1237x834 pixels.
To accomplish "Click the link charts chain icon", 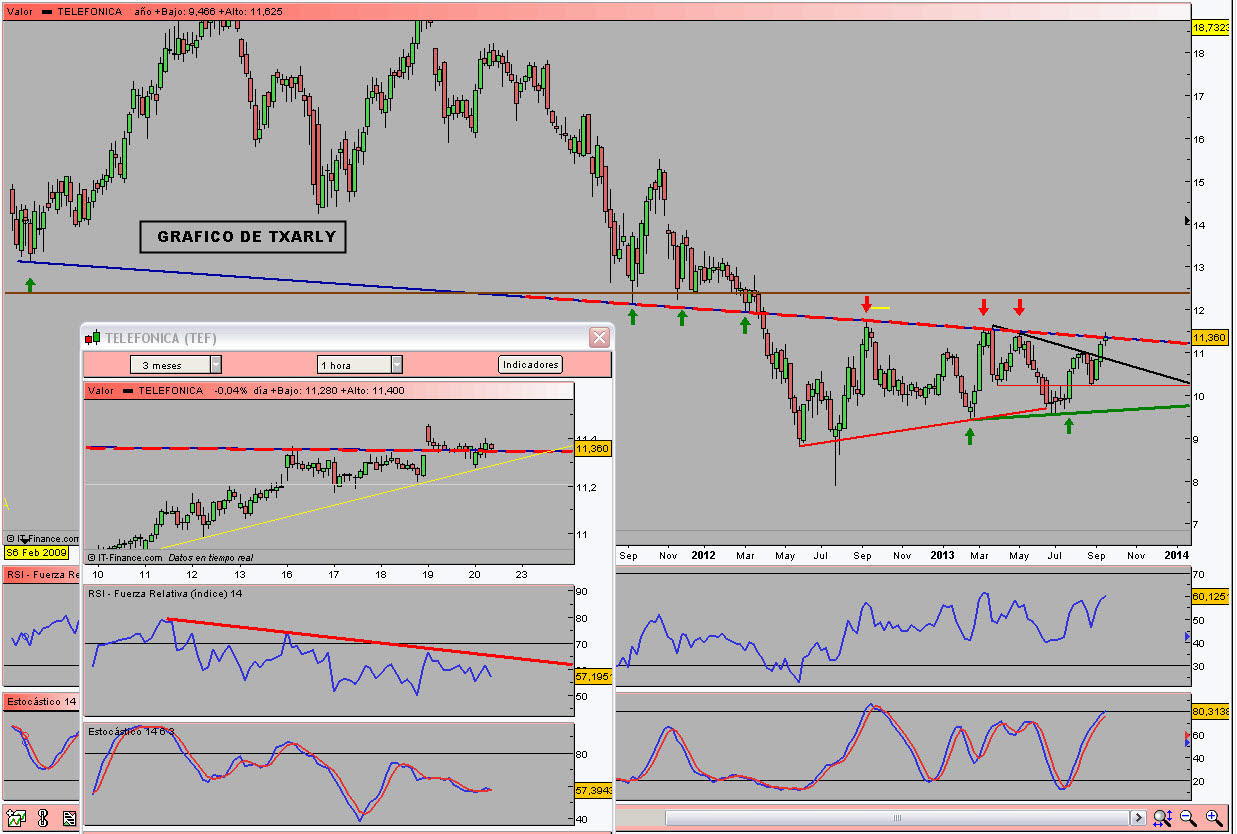I will (43, 819).
